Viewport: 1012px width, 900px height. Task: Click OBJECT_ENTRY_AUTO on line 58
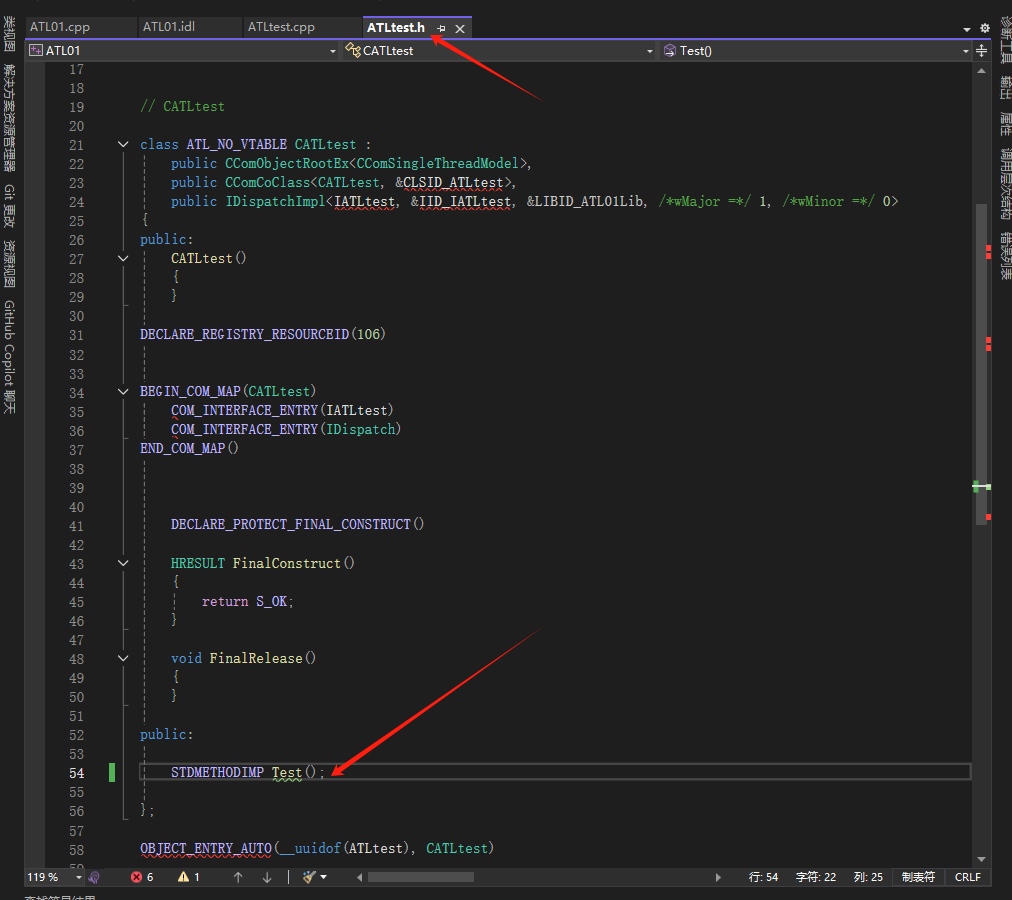(206, 848)
